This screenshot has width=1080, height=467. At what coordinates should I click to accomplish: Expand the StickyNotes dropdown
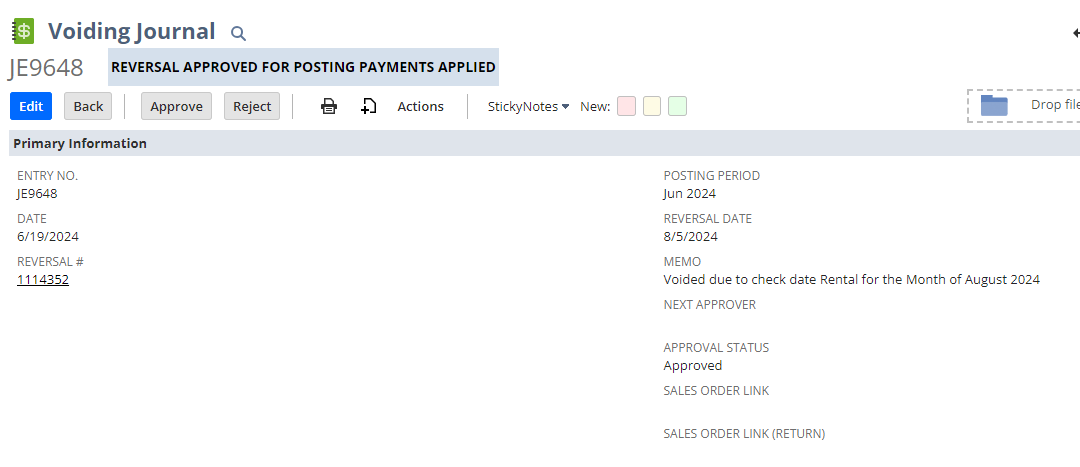tap(528, 106)
